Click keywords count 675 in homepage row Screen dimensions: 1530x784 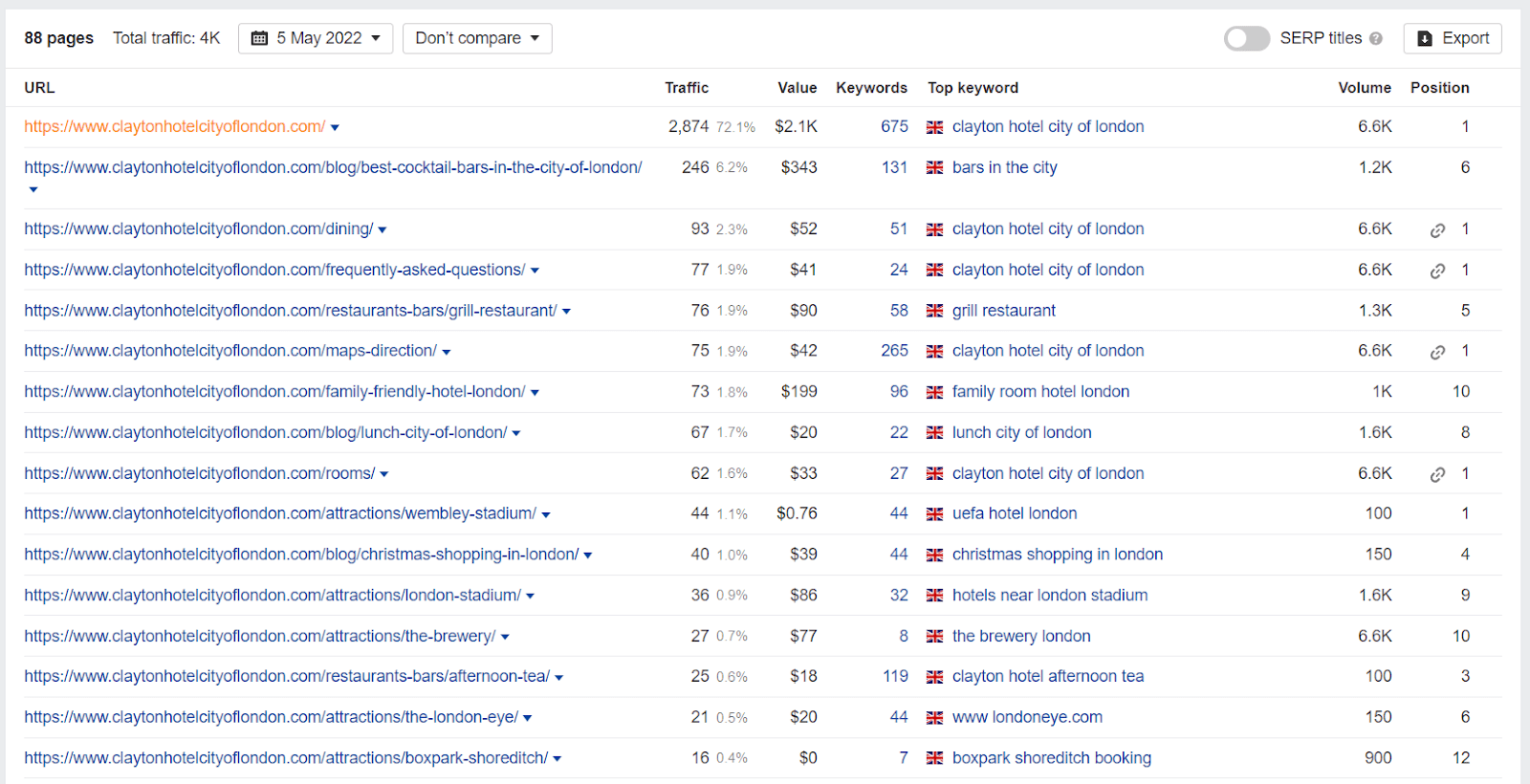[x=894, y=126]
